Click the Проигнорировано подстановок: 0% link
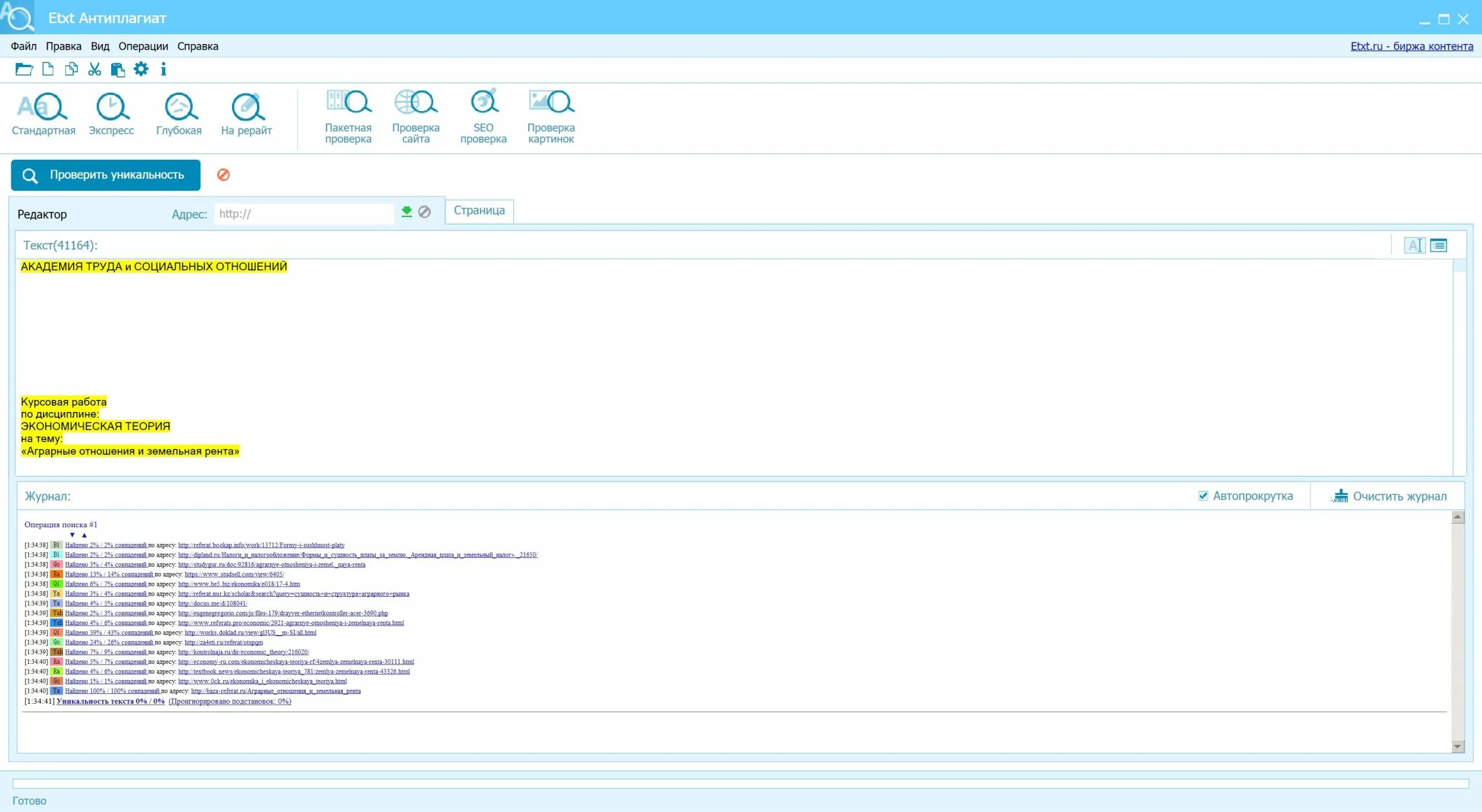1482x812 pixels. (230, 701)
